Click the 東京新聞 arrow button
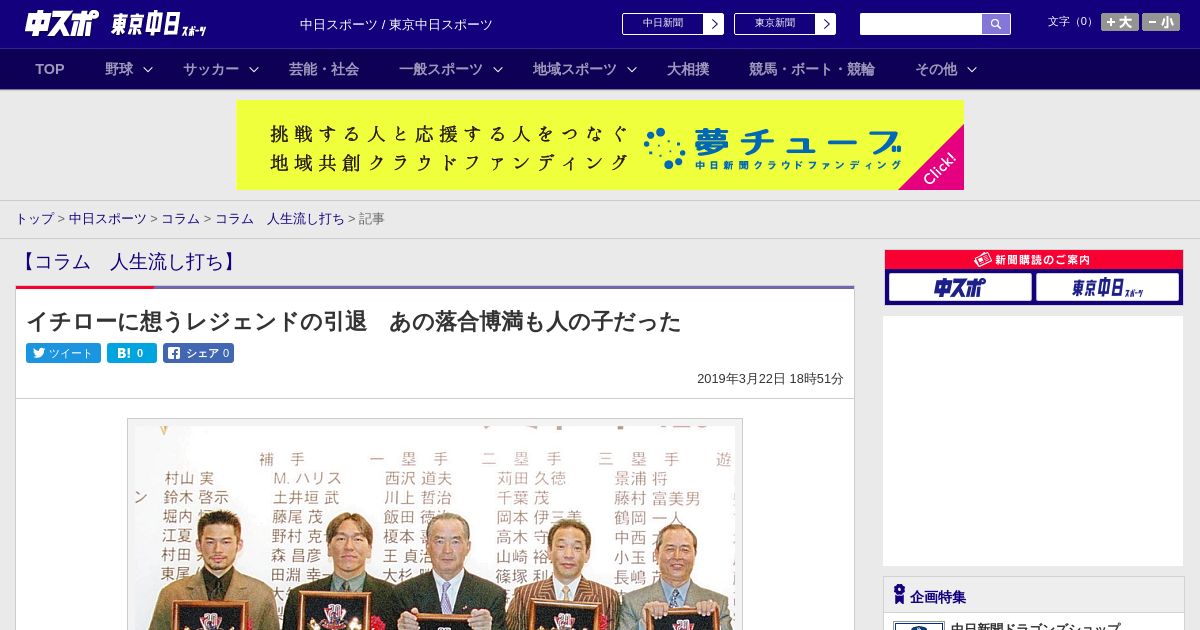The image size is (1200, 630). pyautogui.click(x=826, y=24)
